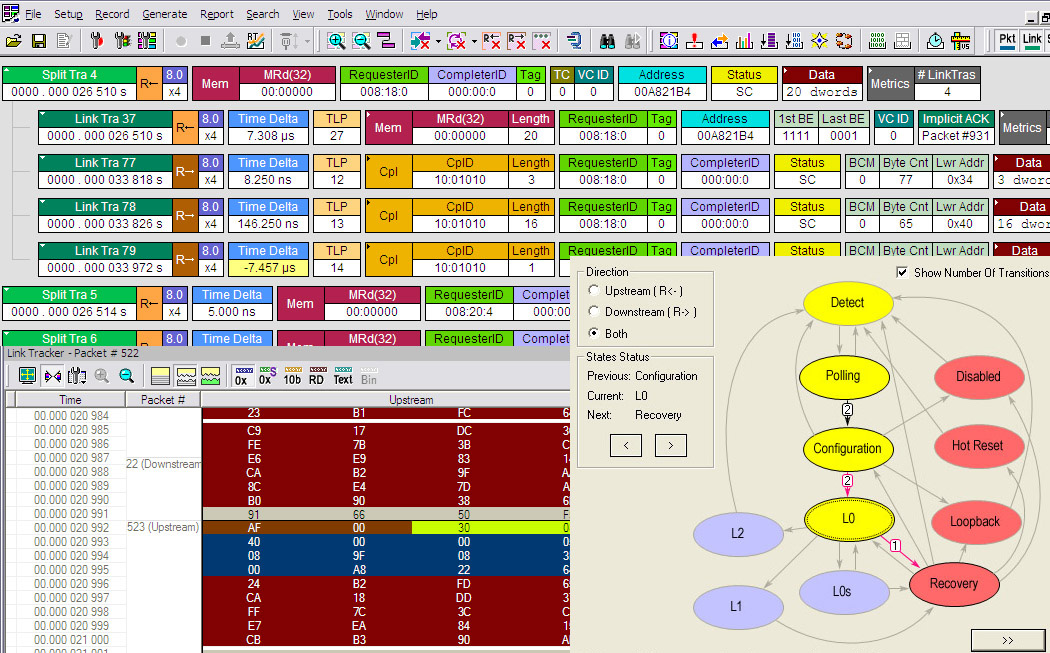Open the Report menu
The image size is (1050, 653).
pyautogui.click(x=216, y=14)
